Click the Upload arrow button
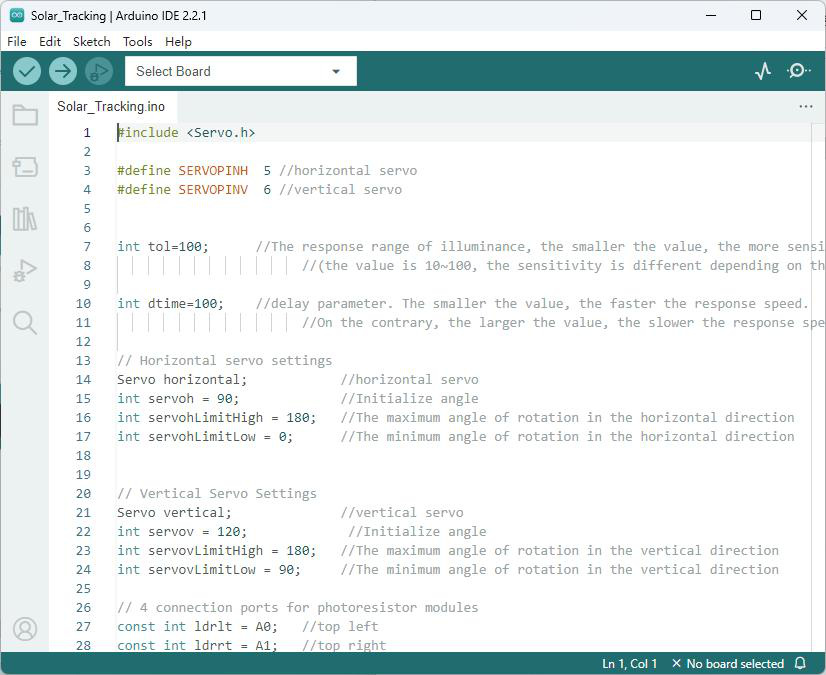826x675 pixels. 63,71
